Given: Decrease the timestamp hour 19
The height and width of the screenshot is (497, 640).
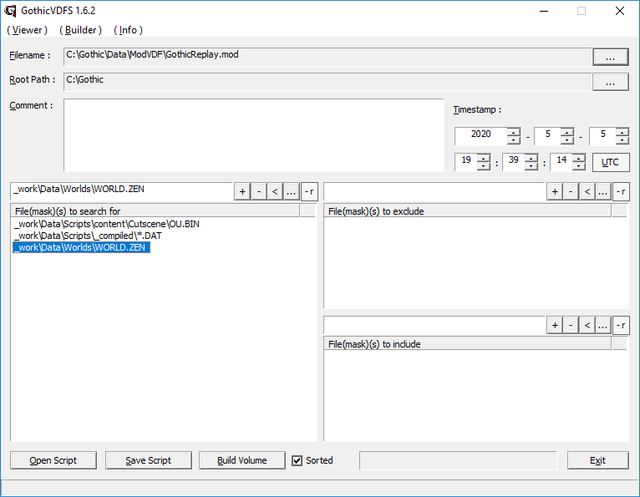Looking at the screenshot, I should click(484, 166).
